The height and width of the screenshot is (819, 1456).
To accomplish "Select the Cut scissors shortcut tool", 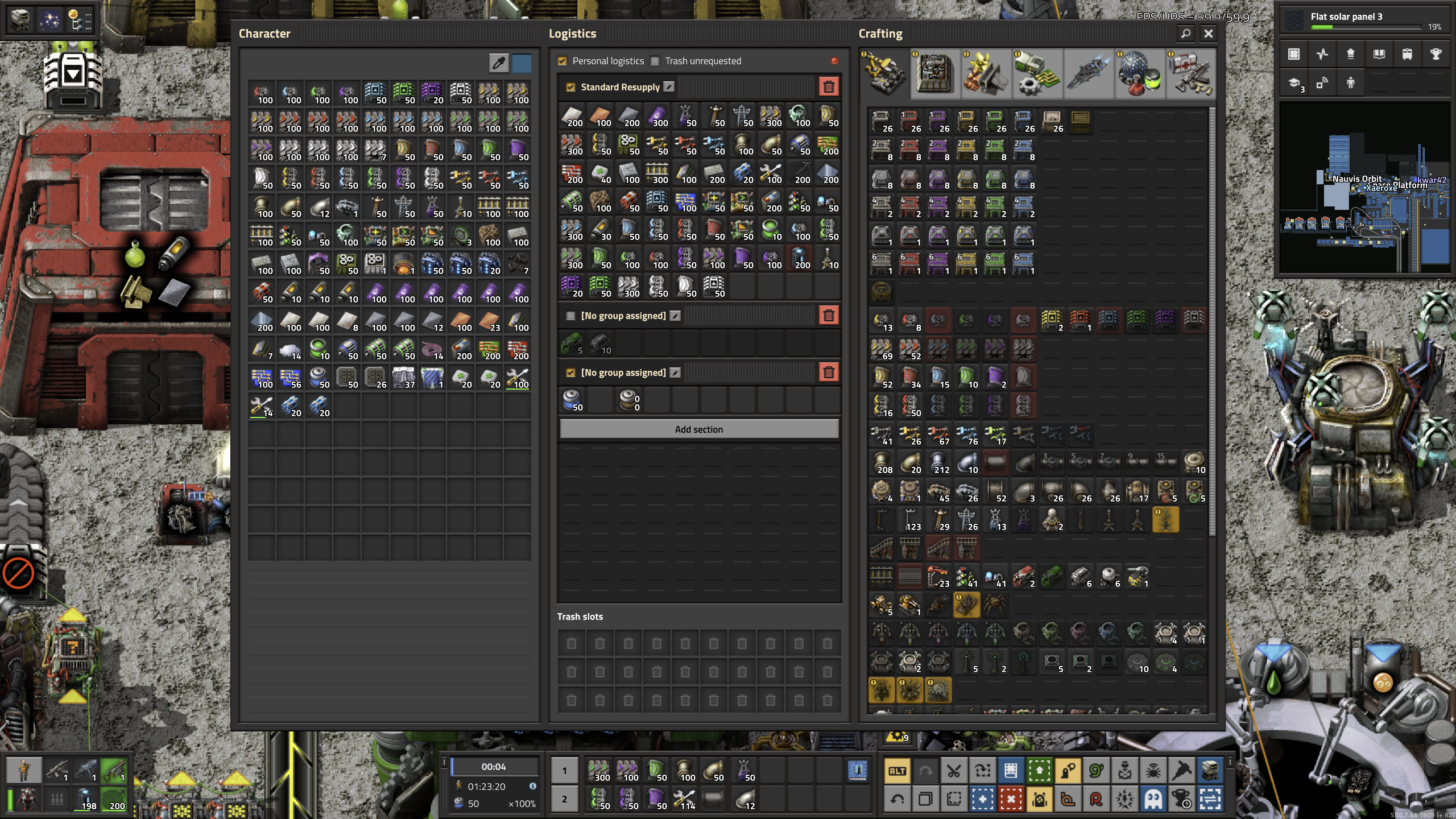I will click(954, 771).
